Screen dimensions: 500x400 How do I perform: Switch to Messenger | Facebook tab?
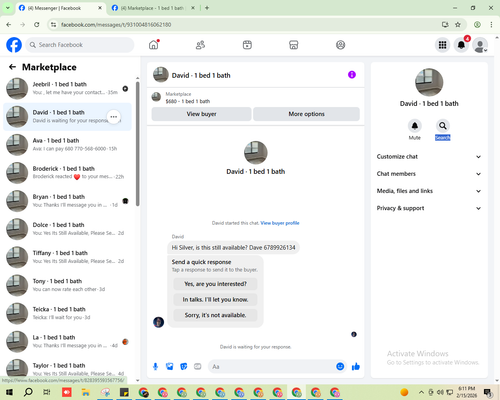60,8
